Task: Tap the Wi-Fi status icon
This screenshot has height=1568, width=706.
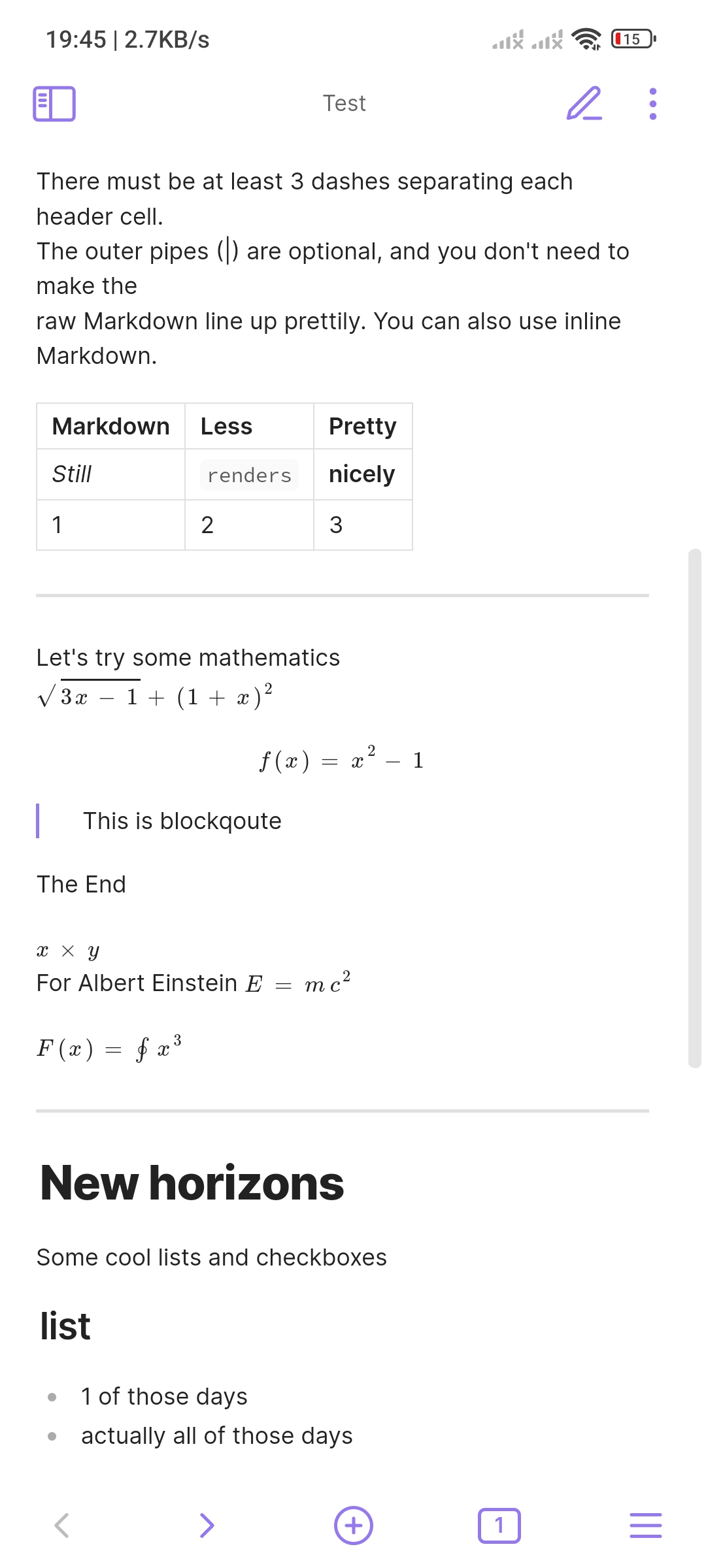Action: [x=586, y=39]
